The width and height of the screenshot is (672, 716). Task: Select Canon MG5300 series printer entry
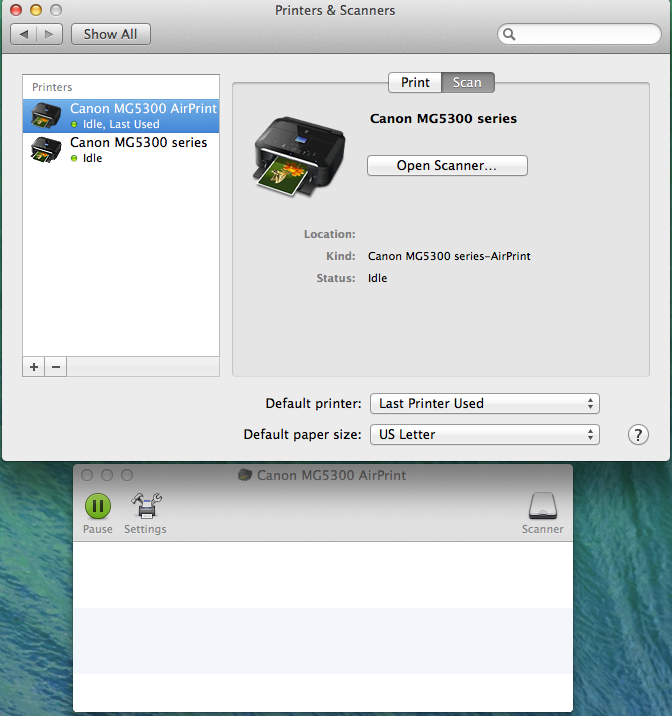tap(121, 150)
